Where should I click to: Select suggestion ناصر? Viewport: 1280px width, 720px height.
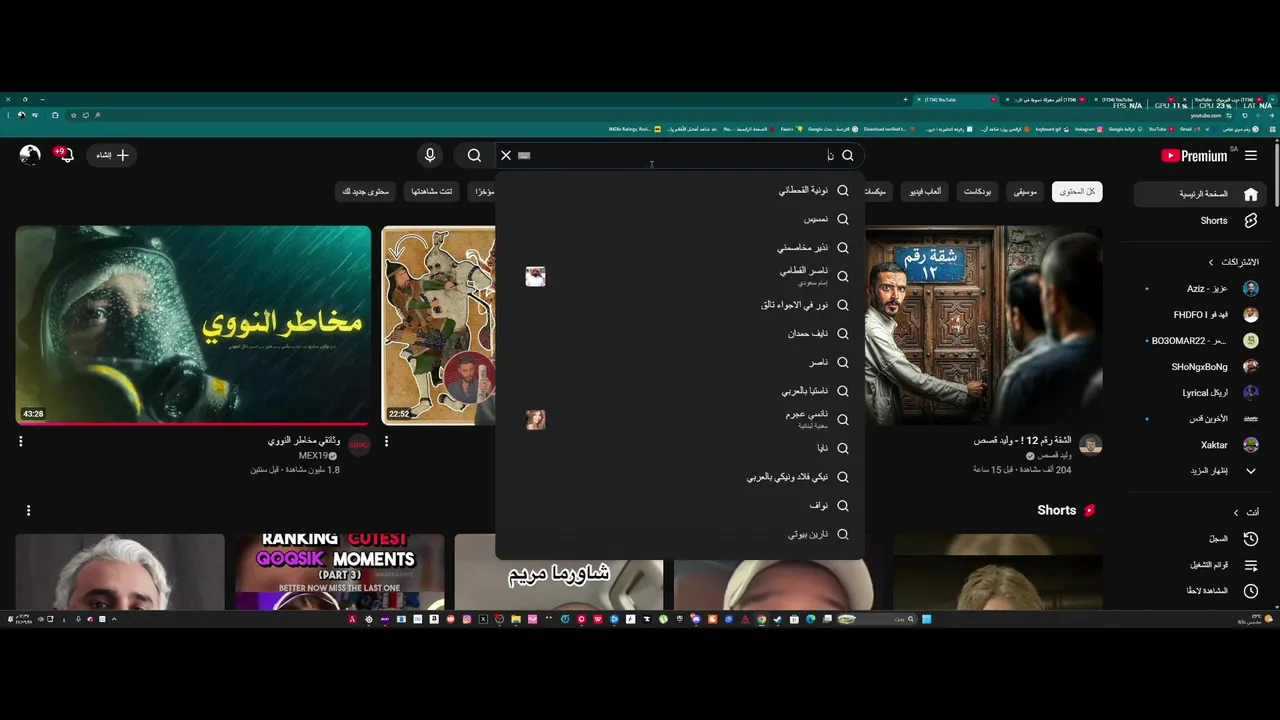pyautogui.click(x=680, y=362)
